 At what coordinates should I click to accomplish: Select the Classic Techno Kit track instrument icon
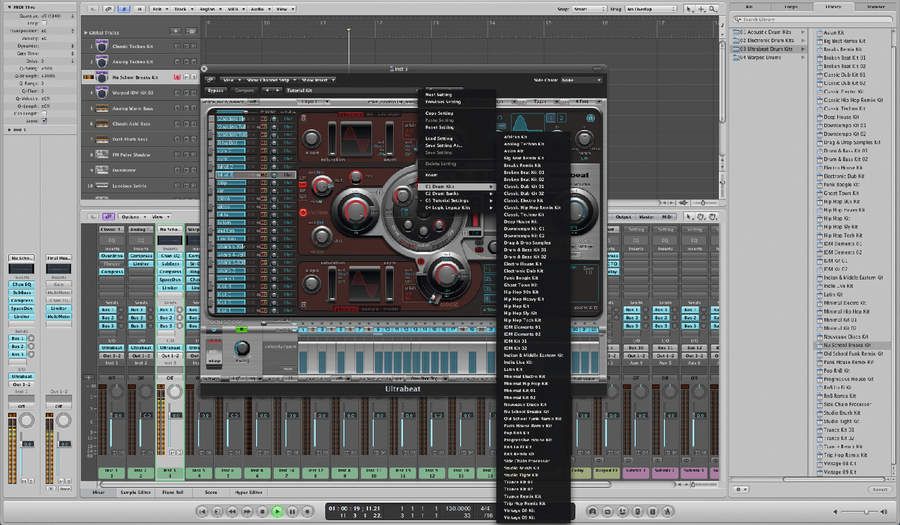pos(102,46)
